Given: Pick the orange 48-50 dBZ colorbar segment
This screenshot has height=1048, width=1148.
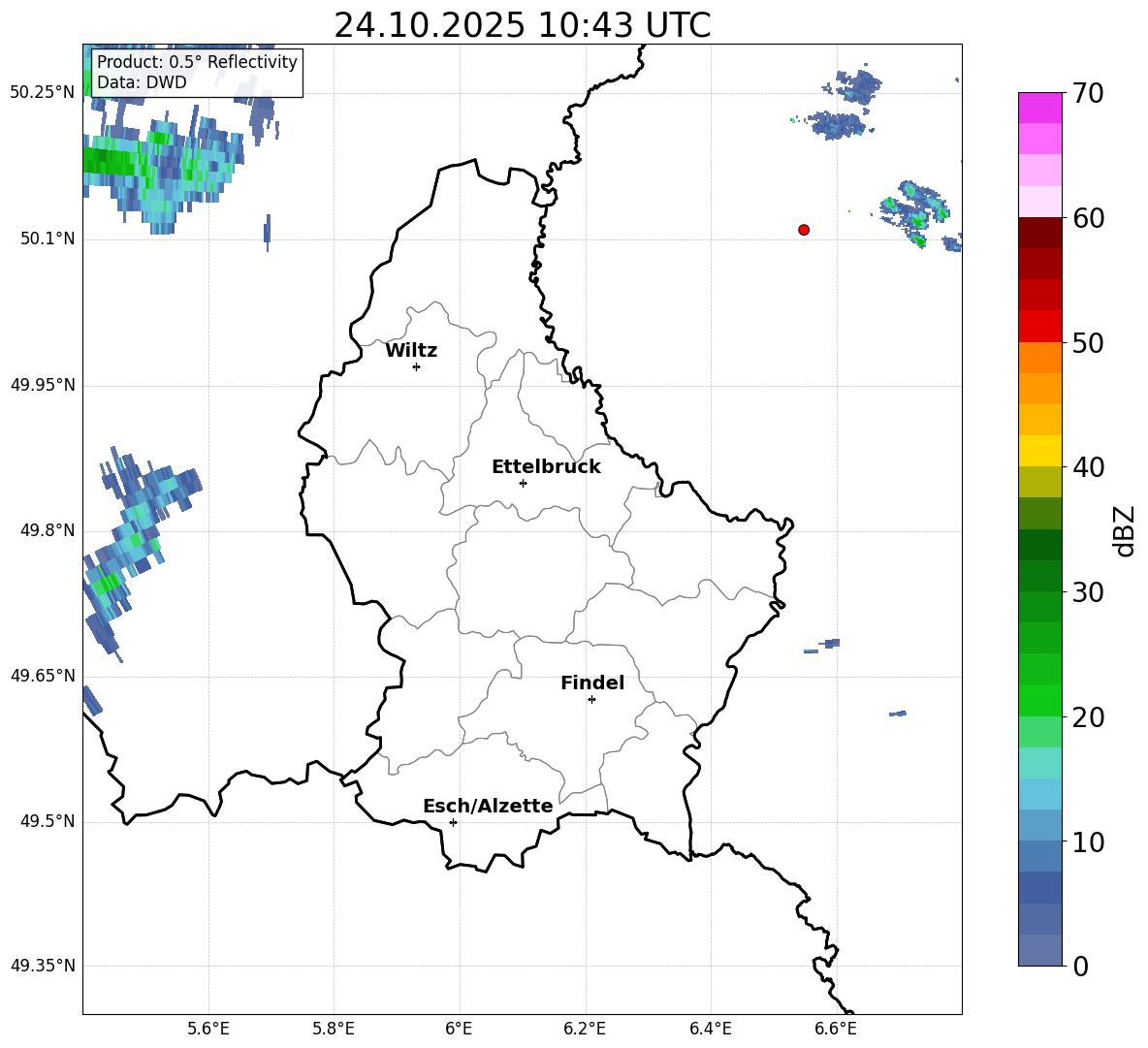Looking at the screenshot, I should 1039,357.
